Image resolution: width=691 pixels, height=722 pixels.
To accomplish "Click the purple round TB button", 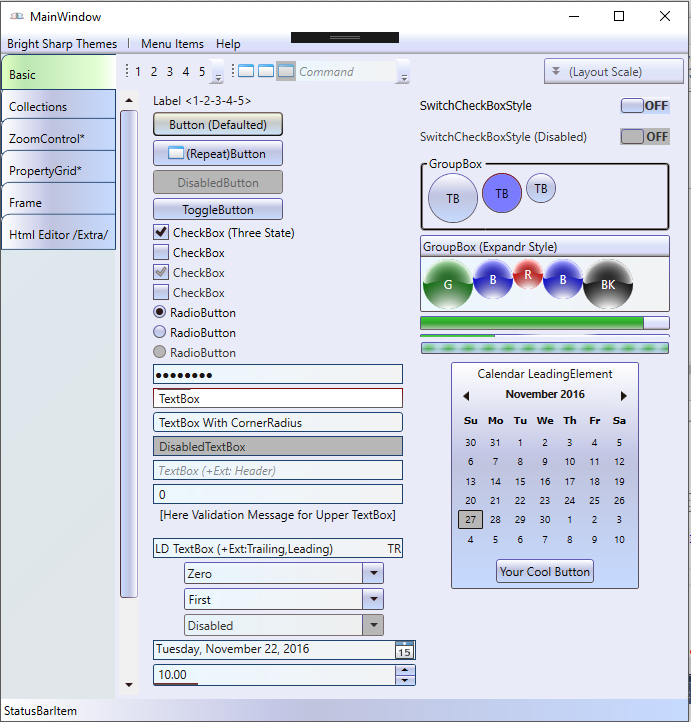I will coord(502,193).
